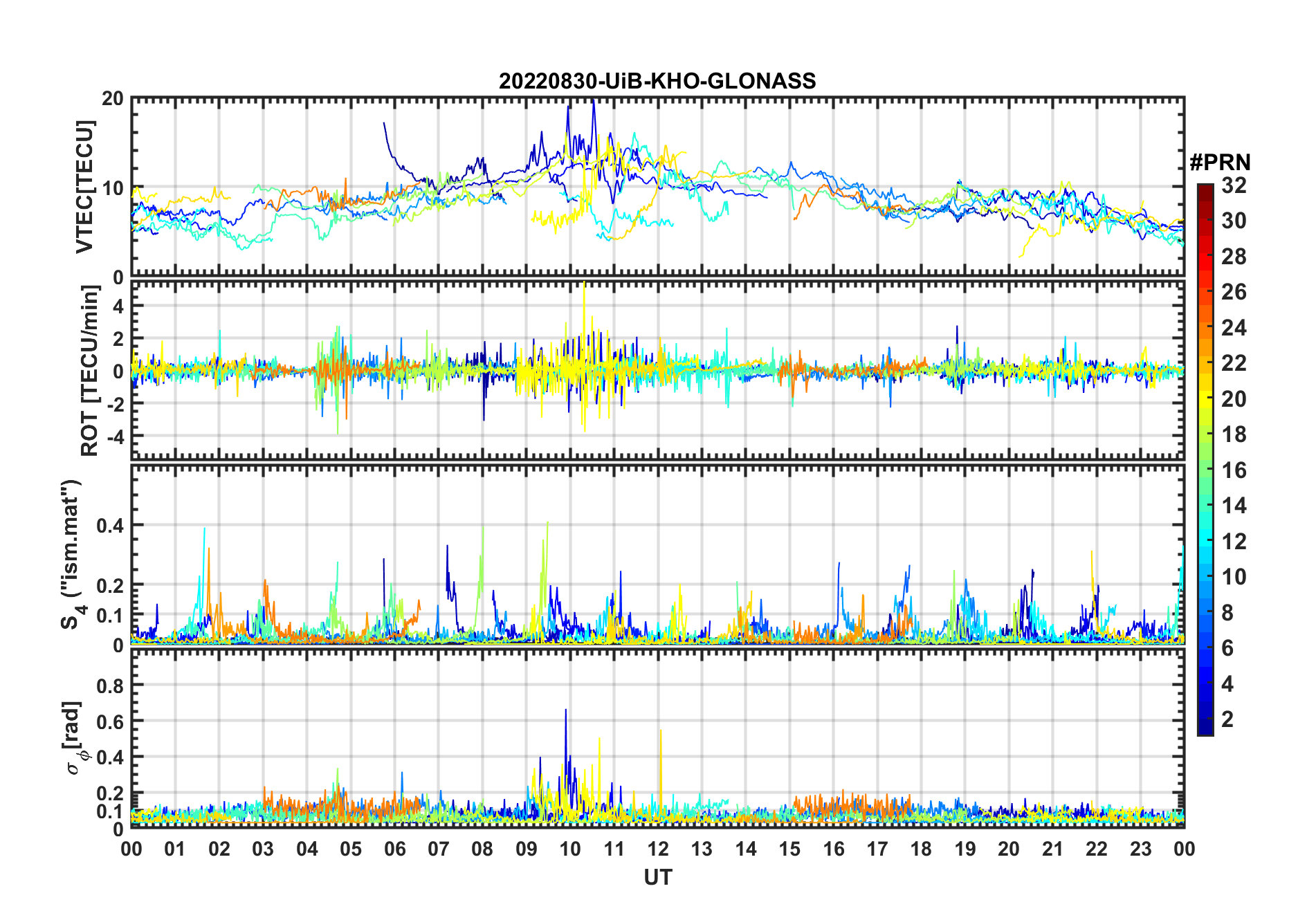Image resolution: width=1316 pixels, height=920 pixels.
Task: Click x-axis tick label 21
Action: (x=1053, y=849)
